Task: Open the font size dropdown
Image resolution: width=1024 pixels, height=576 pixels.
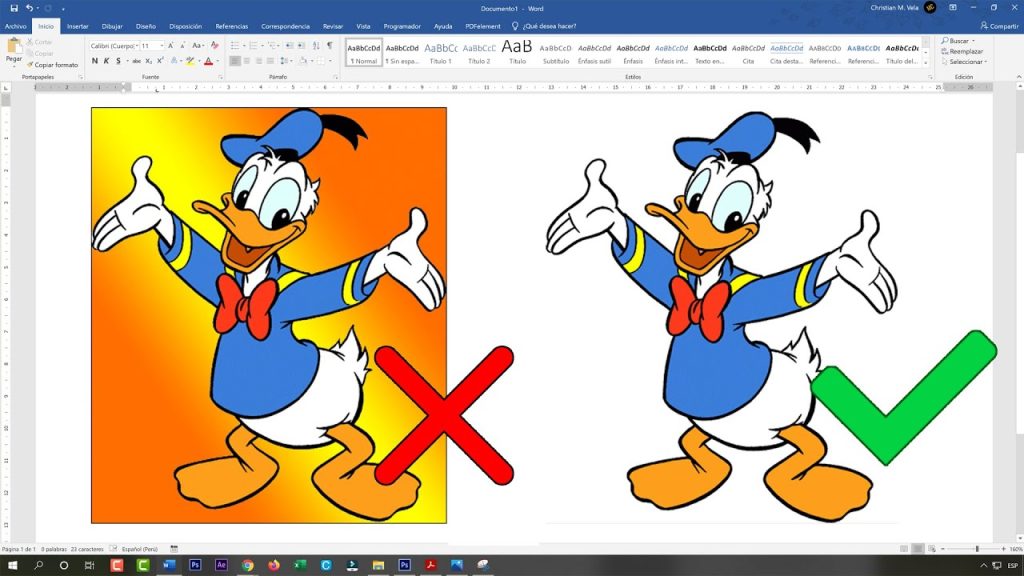Action: point(163,45)
